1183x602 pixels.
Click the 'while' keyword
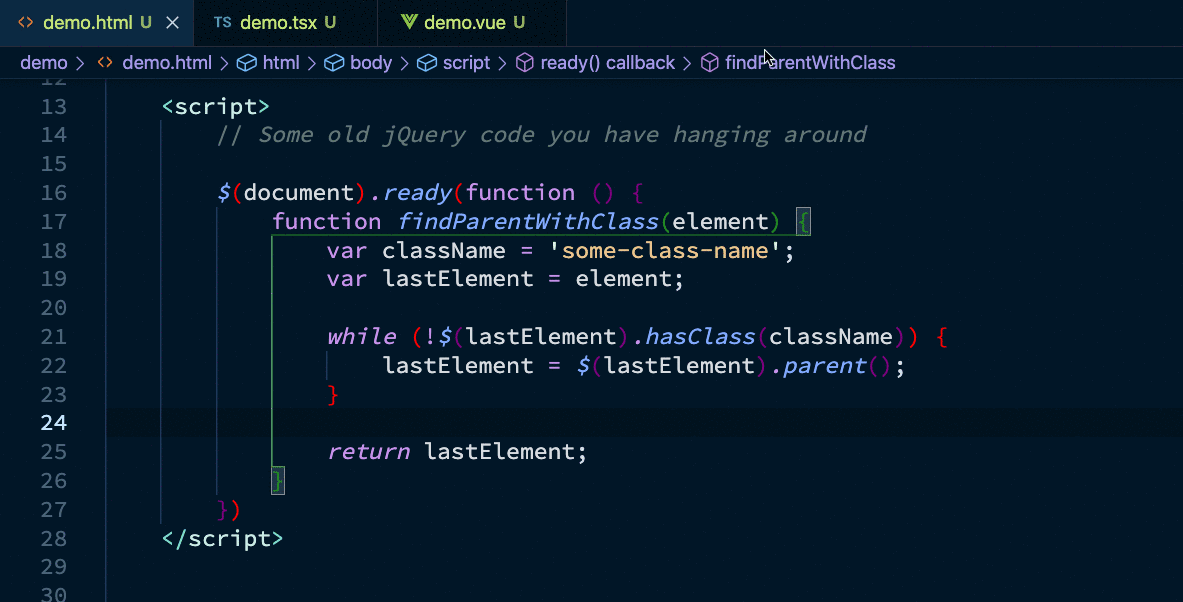[x=362, y=337]
